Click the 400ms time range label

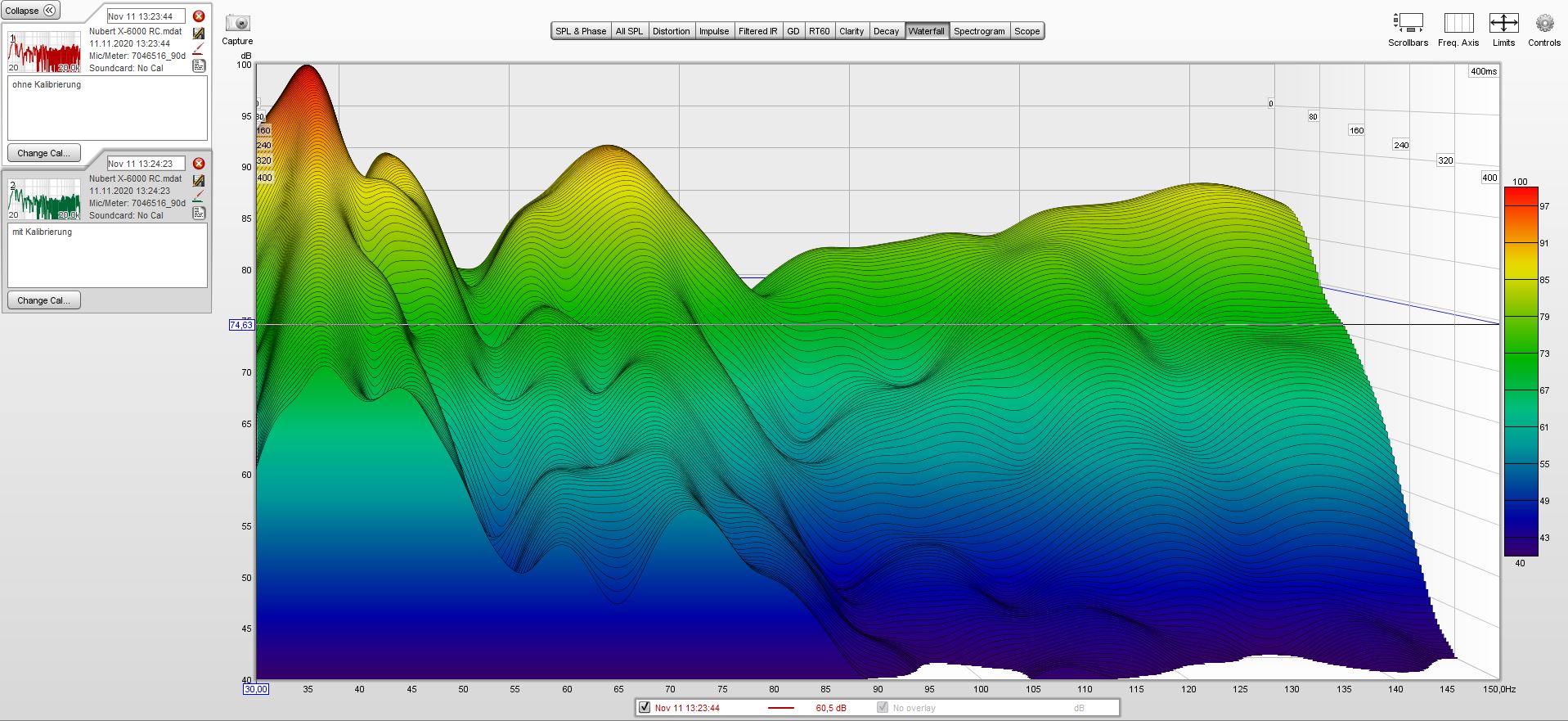coord(1484,71)
